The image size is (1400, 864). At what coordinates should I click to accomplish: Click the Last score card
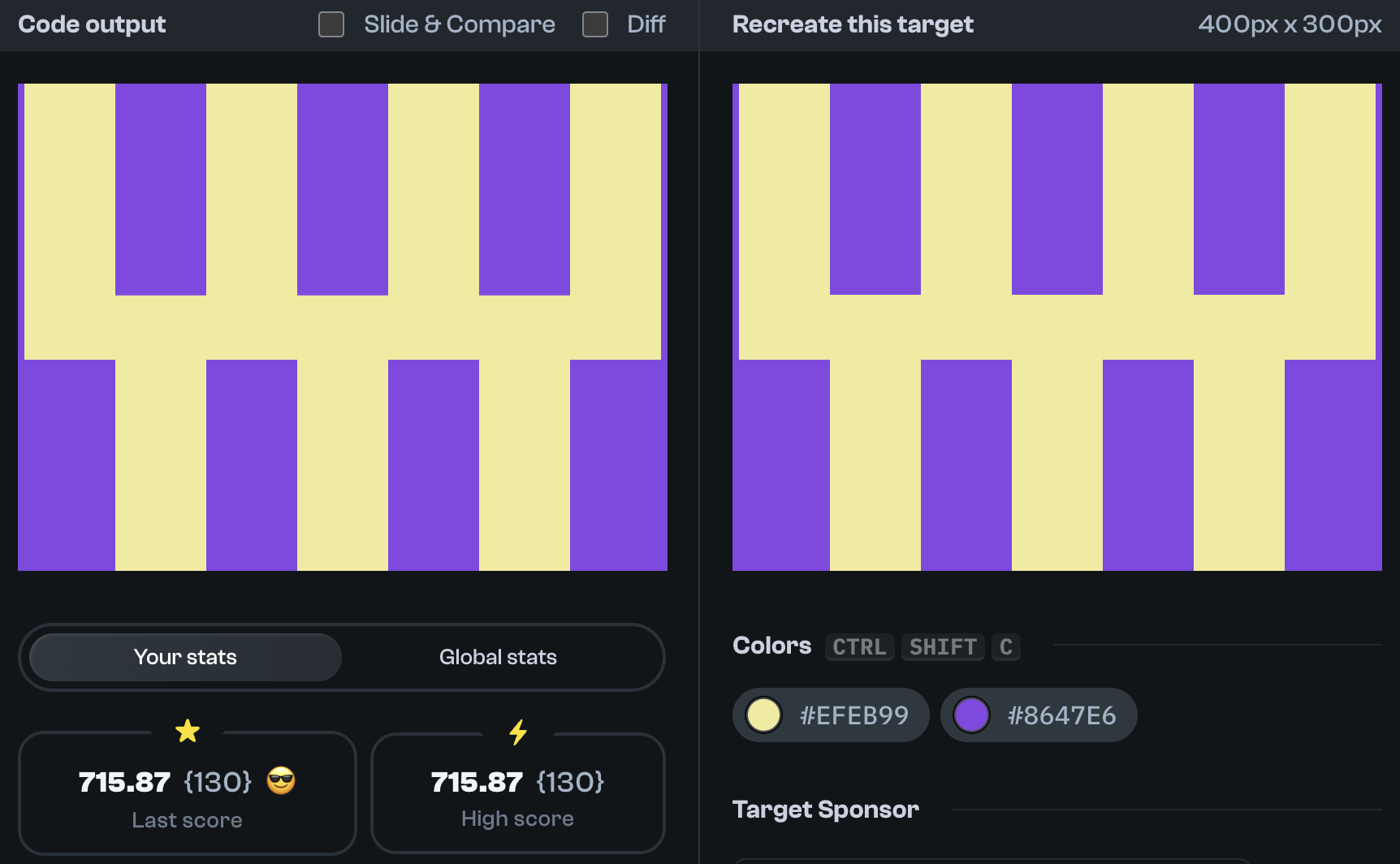(188, 793)
